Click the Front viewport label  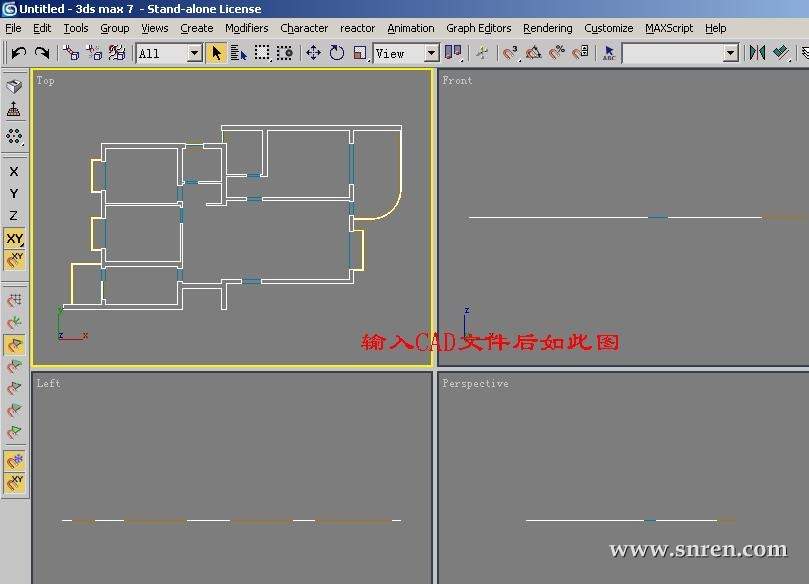pyautogui.click(x=457, y=80)
